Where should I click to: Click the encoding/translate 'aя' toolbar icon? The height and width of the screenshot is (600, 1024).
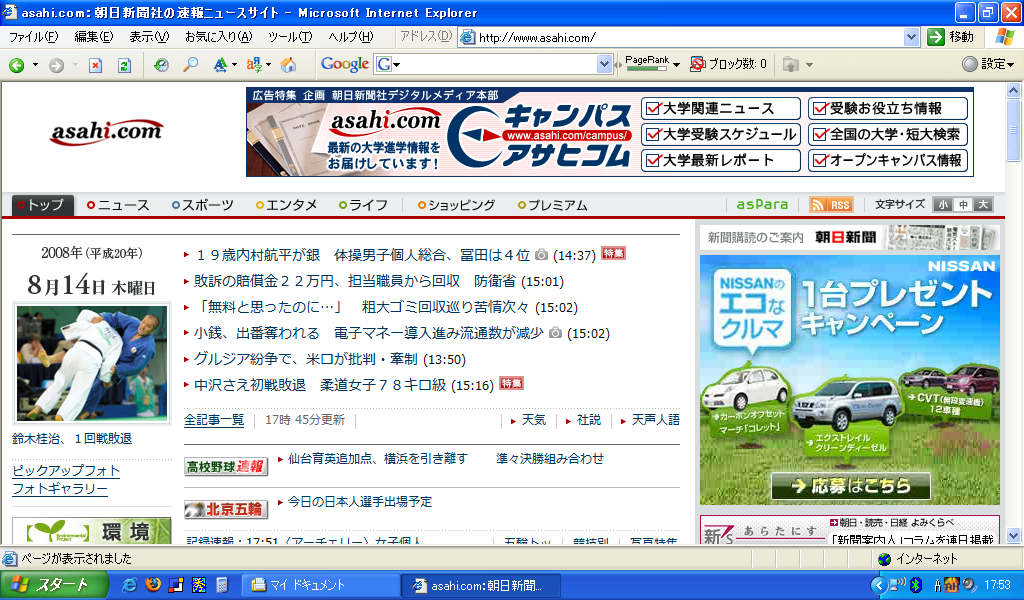254,65
